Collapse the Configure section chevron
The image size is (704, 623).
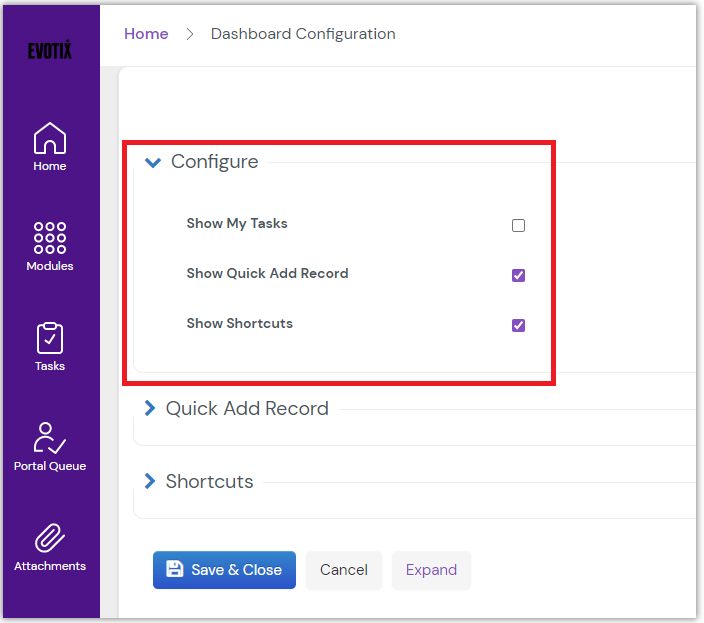(x=153, y=162)
